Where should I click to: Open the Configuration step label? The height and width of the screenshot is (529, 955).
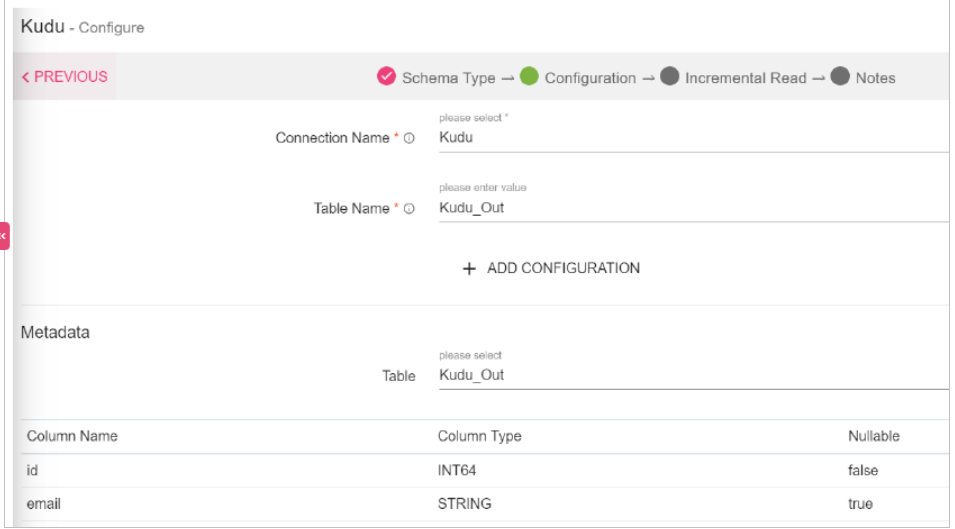590,78
